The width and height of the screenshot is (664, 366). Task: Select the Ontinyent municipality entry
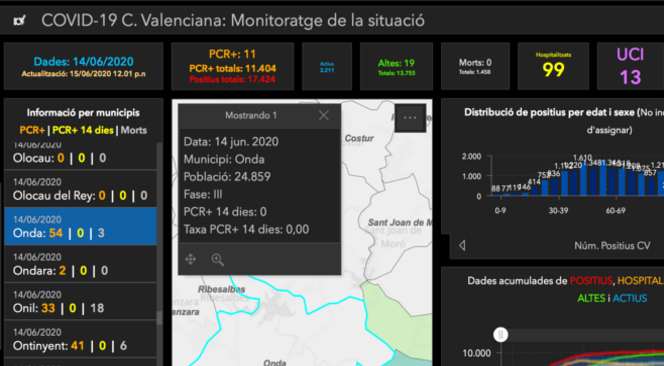pos(80,339)
